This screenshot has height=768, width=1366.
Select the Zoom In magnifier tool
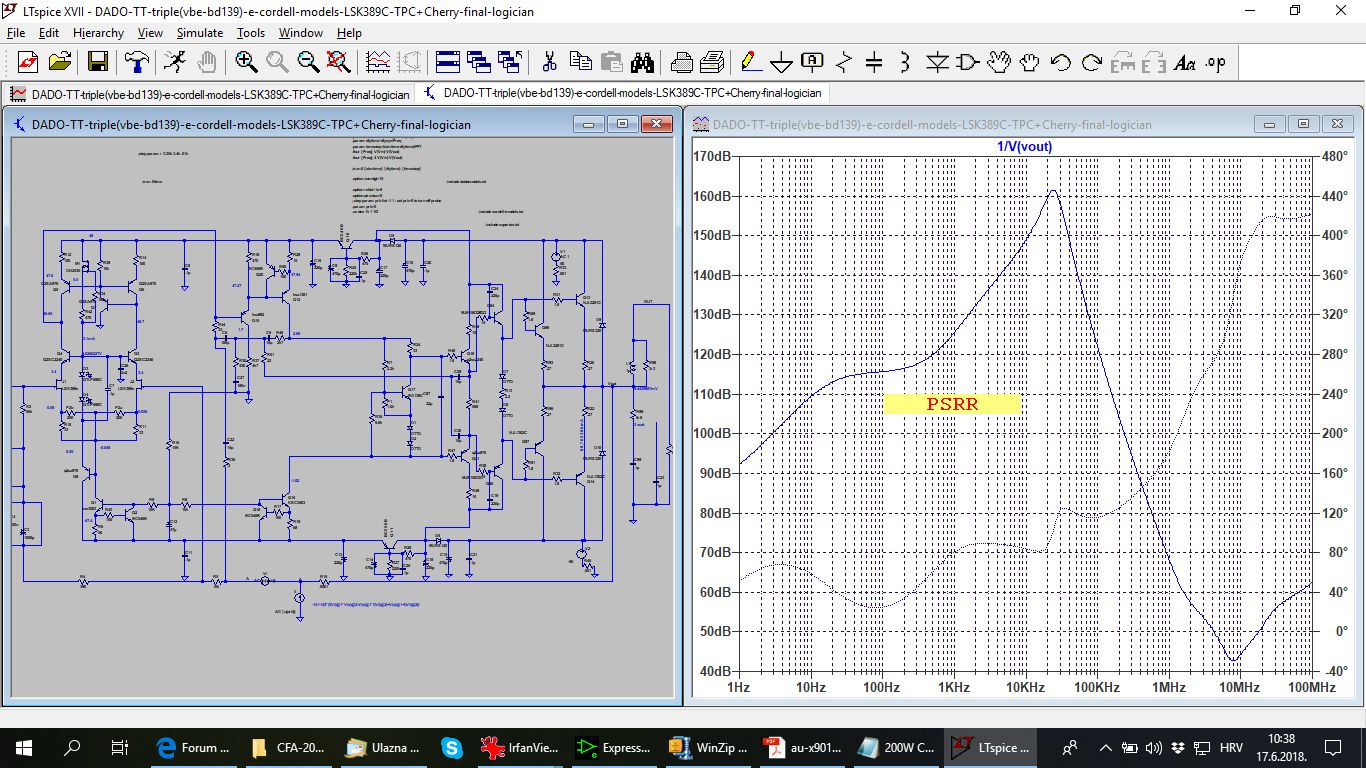[246, 62]
